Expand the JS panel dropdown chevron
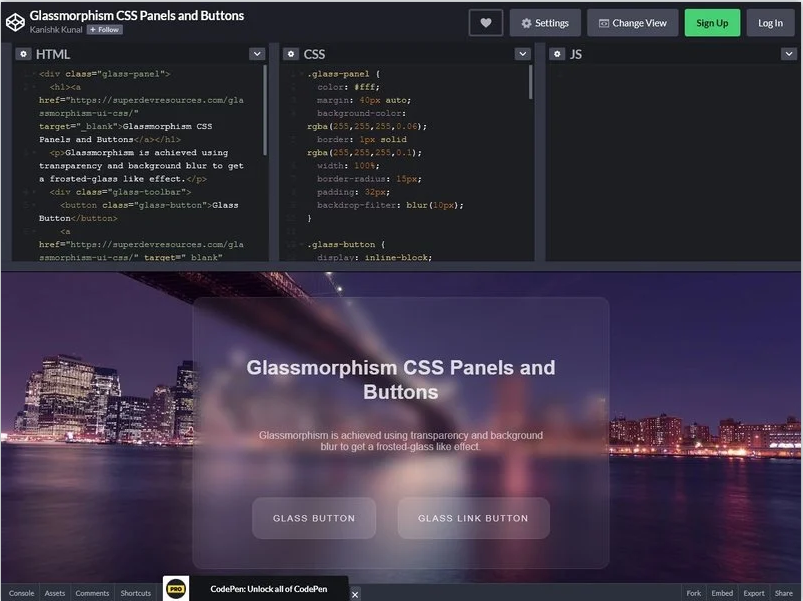The image size is (803, 601). [789, 54]
